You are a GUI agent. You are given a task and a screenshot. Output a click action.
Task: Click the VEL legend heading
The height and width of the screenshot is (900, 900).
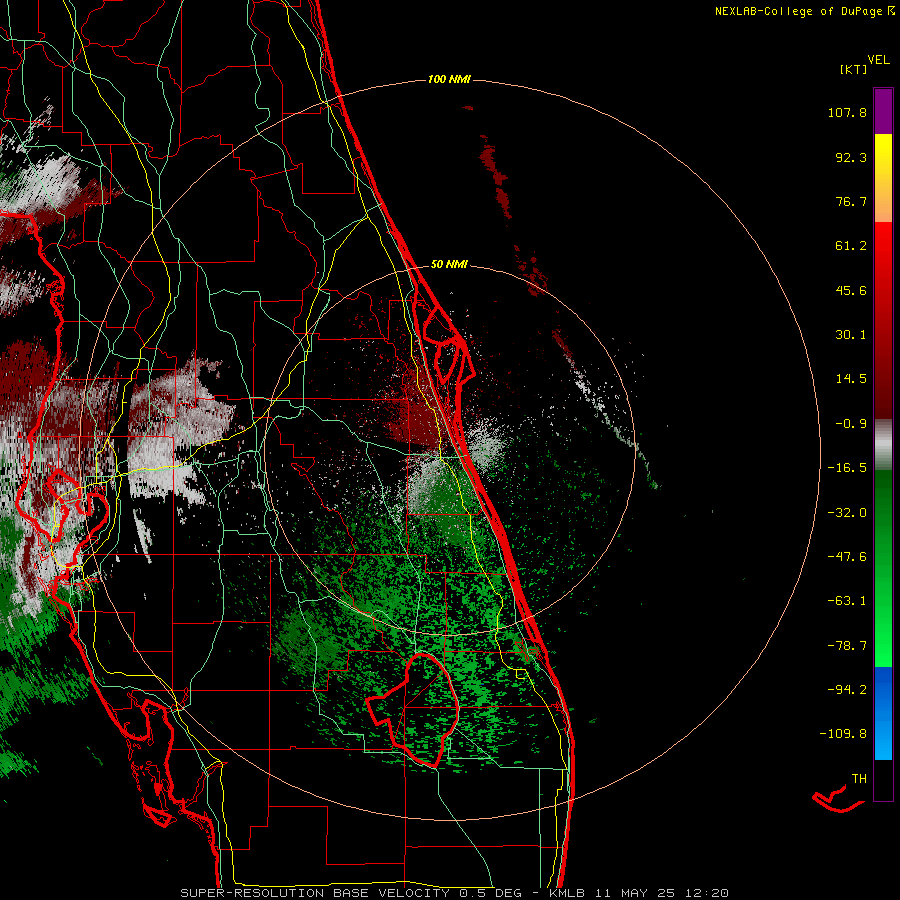878,60
